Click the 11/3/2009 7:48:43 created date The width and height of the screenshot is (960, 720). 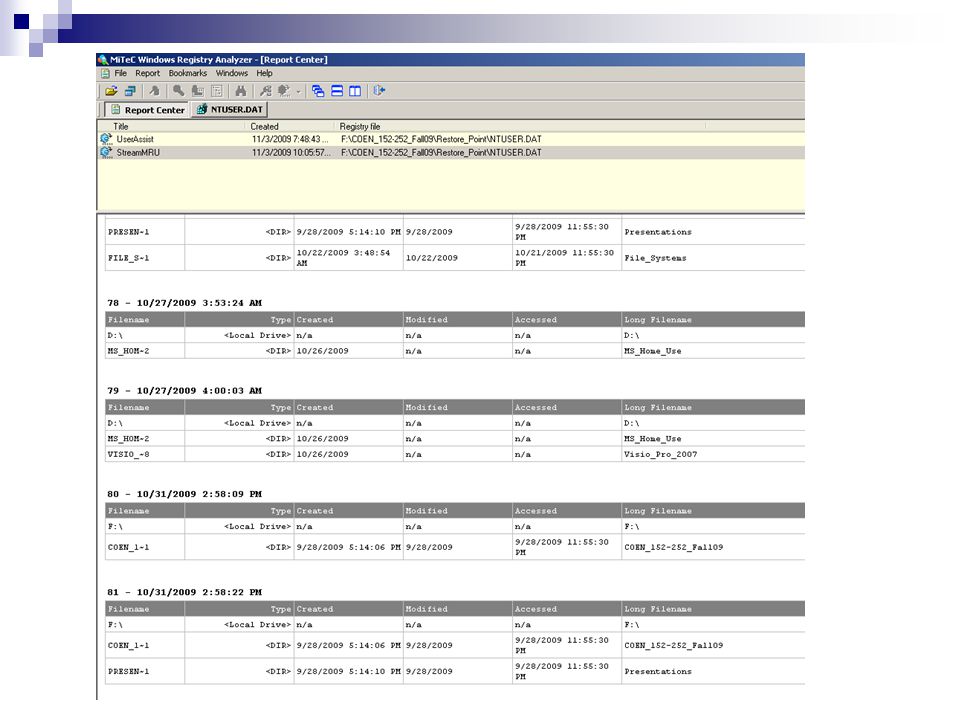tap(290, 140)
